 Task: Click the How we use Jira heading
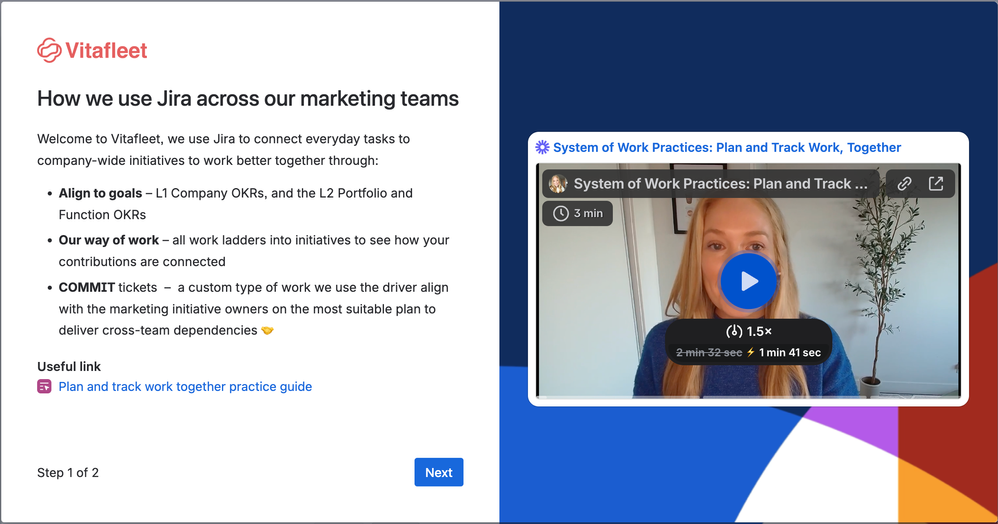click(248, 99)
